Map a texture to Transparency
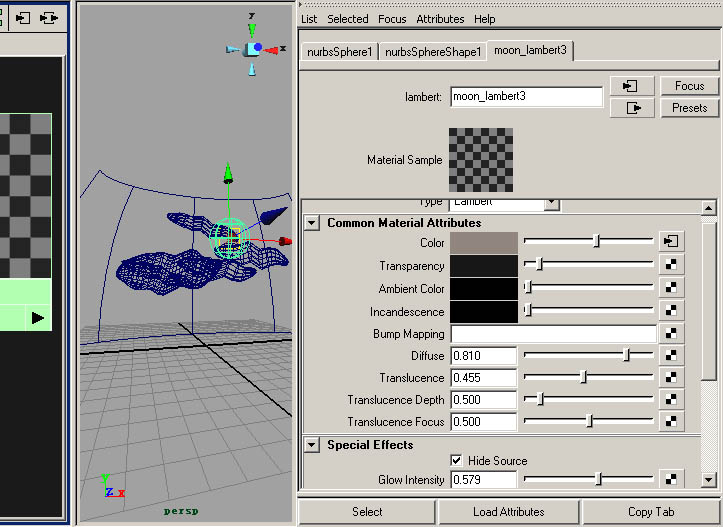Image resolution: width=723 pixels, height=527 pixels. [x=671, y=264]
